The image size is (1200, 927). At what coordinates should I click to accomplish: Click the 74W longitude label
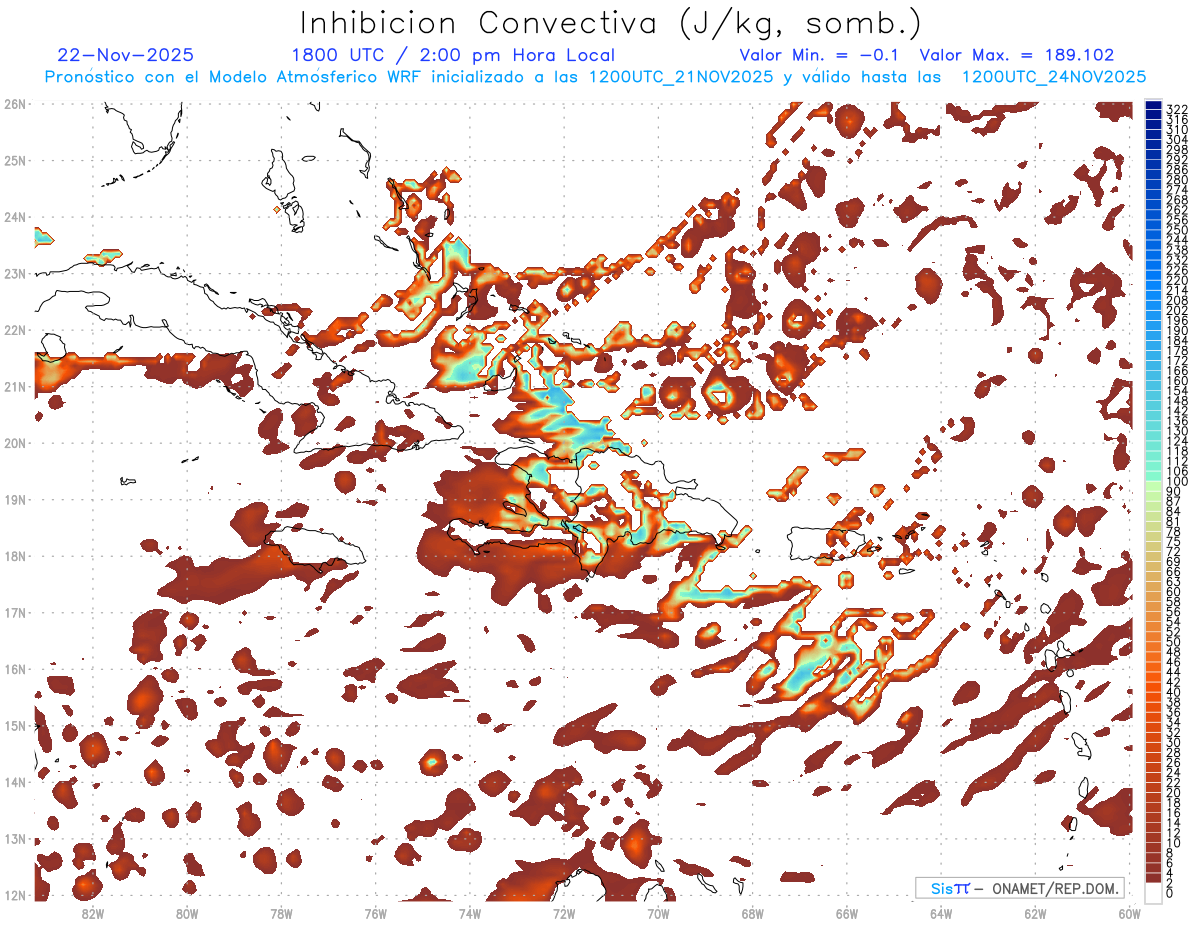pyautogui.click(x=470, y=913)
